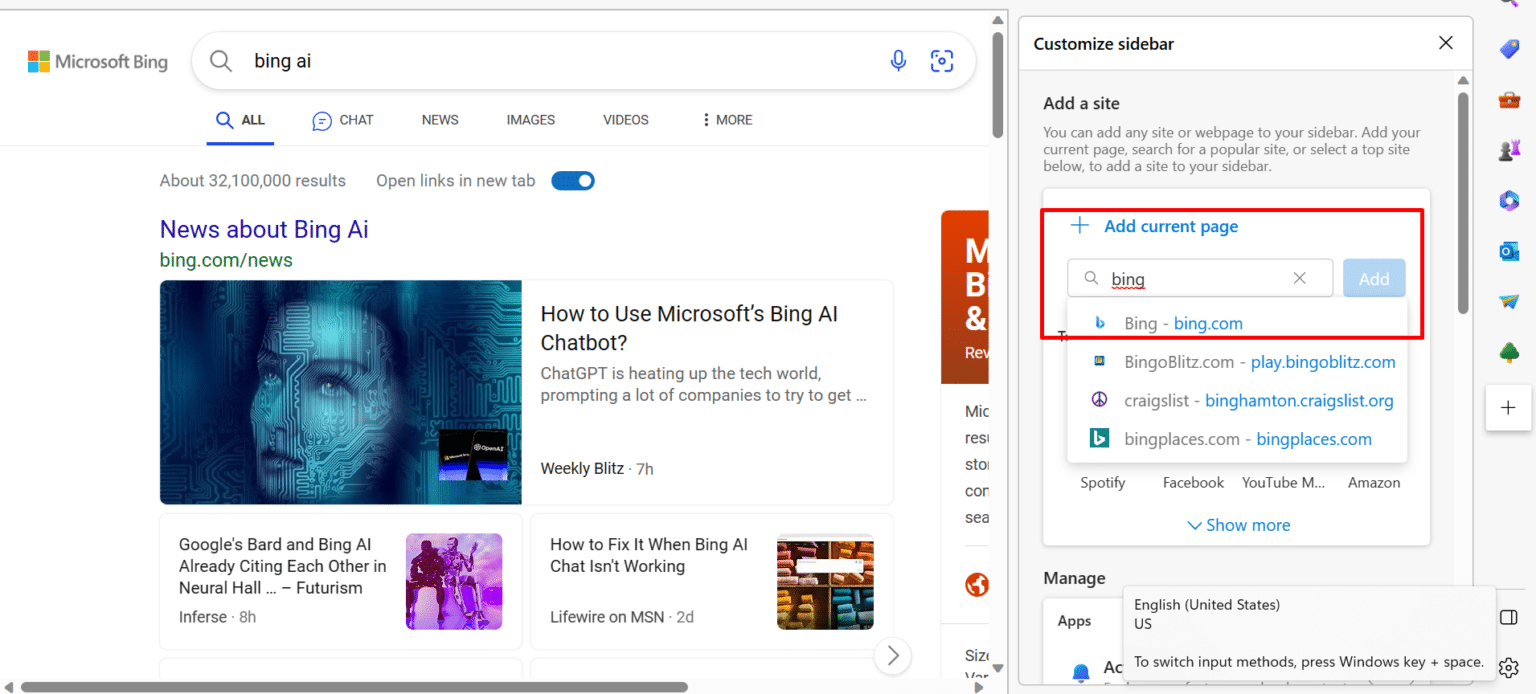The height and width of the screenshot is (694, 1536).
Task: Open News about Bing Ai link
Action: [263, 229]
